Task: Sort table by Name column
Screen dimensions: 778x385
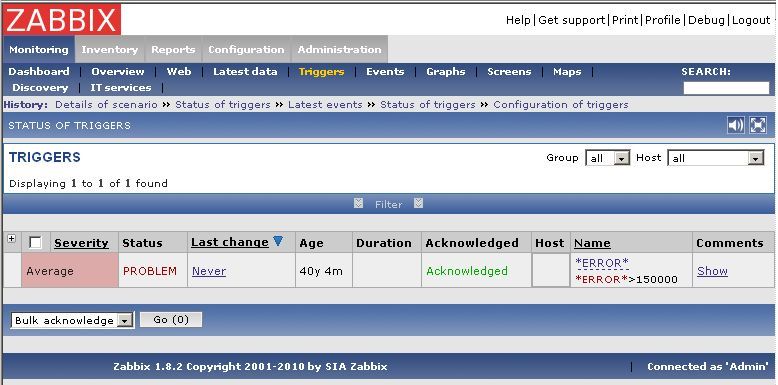Action: click(x=592, y=243)
